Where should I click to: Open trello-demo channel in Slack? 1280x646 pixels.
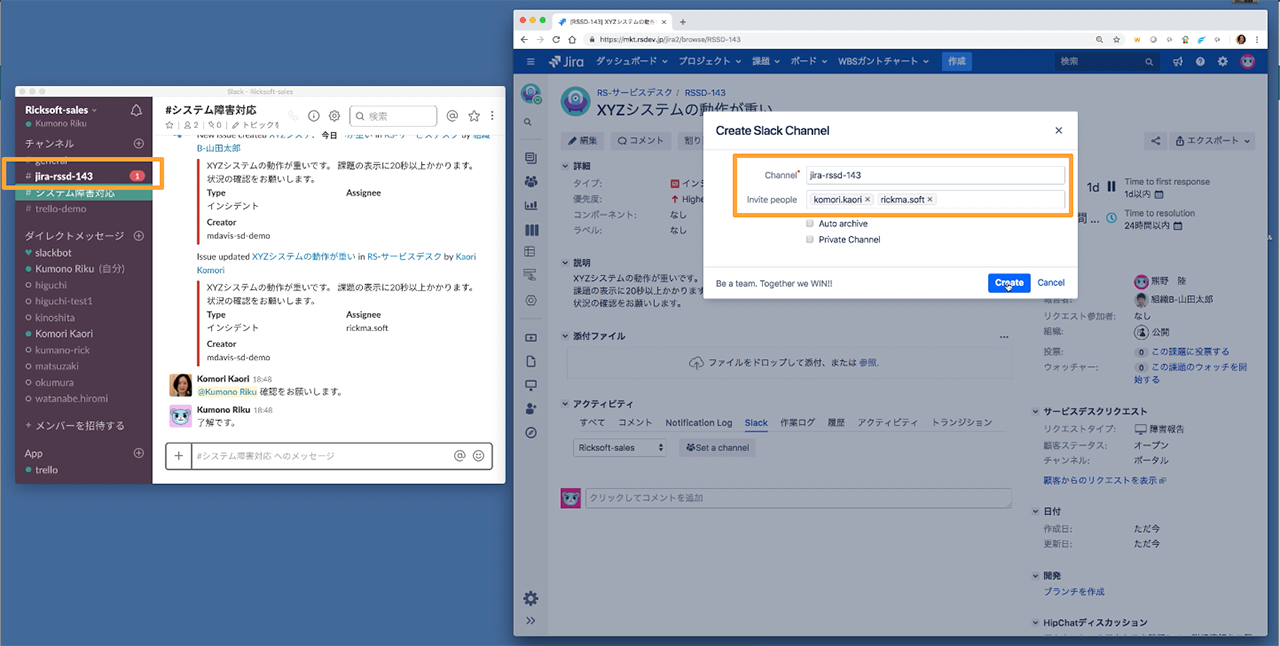tap(60, 209)
